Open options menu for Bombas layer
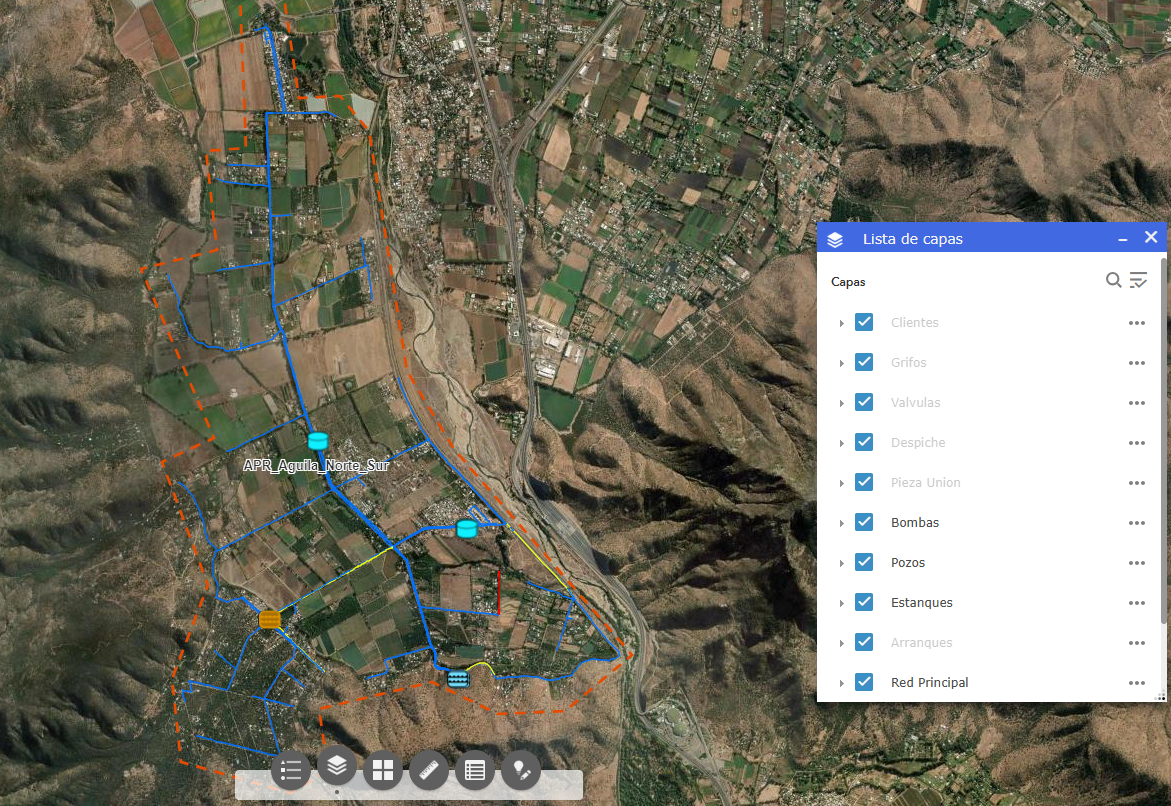 coord(1137,523)
